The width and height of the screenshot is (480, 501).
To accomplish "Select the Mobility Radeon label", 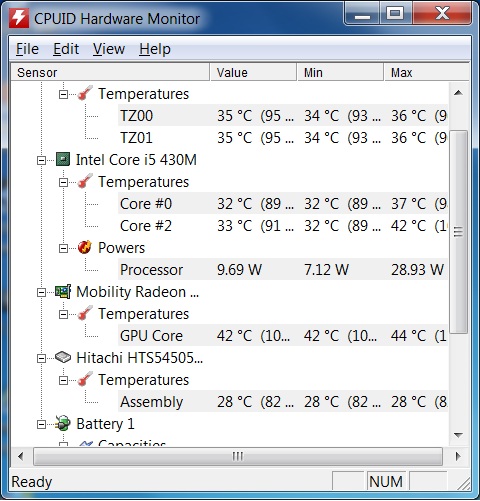I will tap(137, 292).
